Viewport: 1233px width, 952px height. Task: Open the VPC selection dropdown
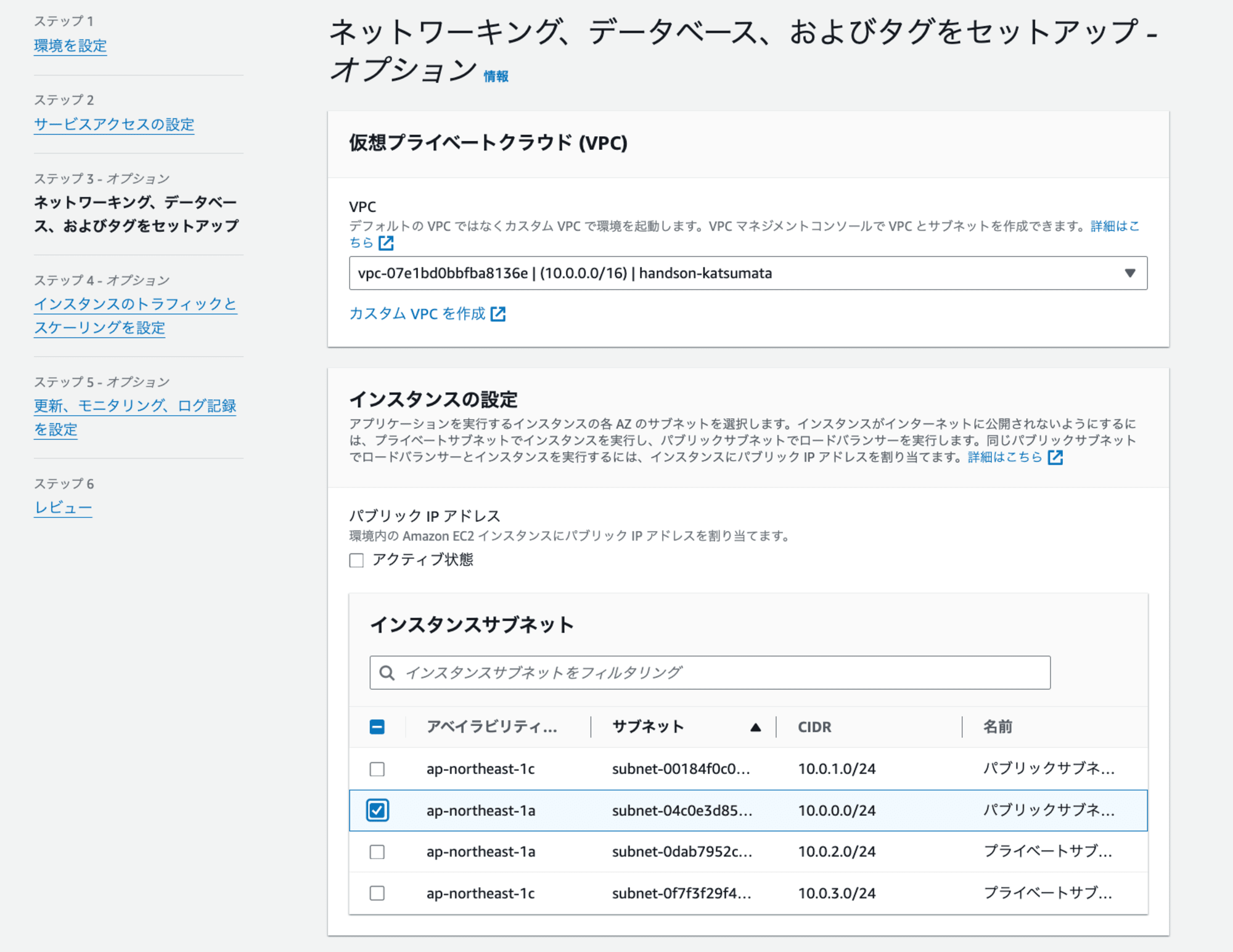tap(748, 273)
